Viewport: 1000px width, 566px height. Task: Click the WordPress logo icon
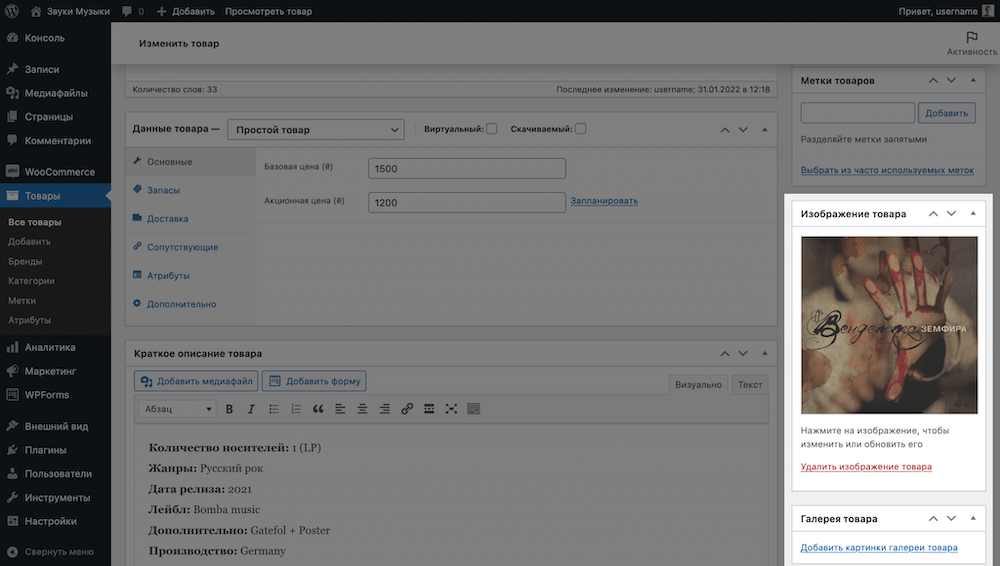pos(11,11)
